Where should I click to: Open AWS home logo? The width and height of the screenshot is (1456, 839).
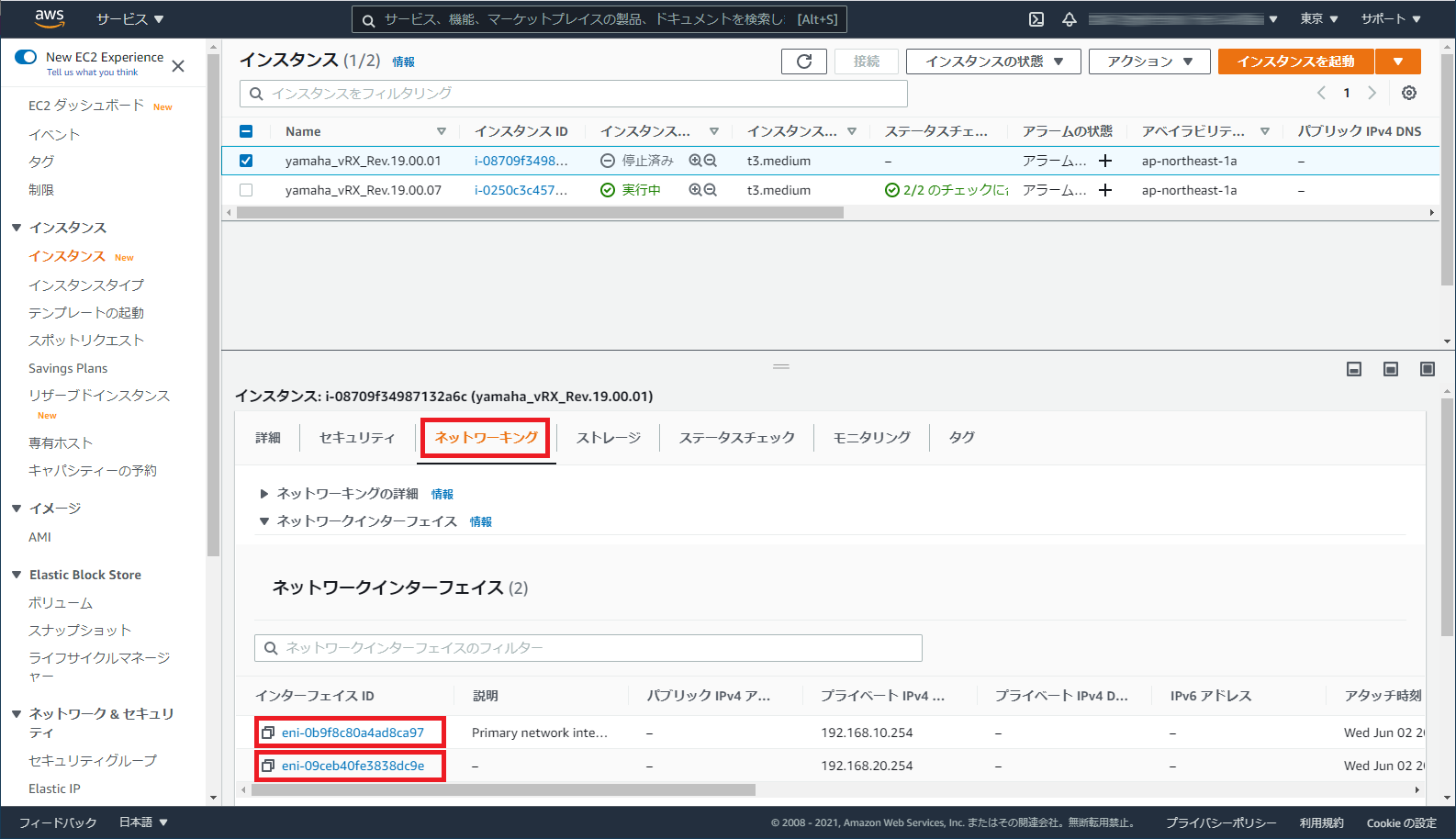point(50,18)
